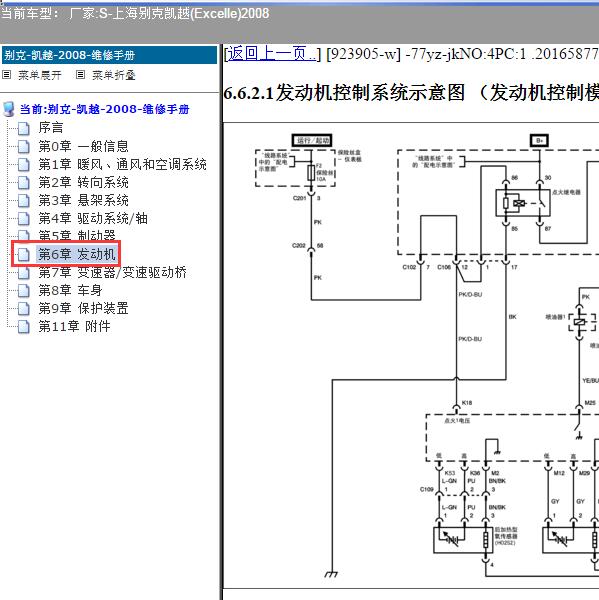Click the B+ terminal box in the diagram
599x600 pixels.
pyautogui.click(x=539, y=140)
